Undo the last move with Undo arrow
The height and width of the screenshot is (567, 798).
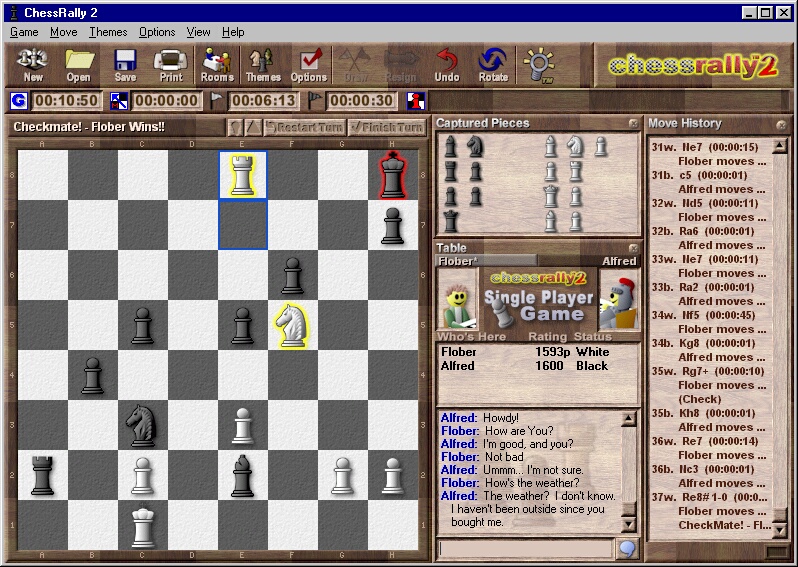click(x=447, y=65)
